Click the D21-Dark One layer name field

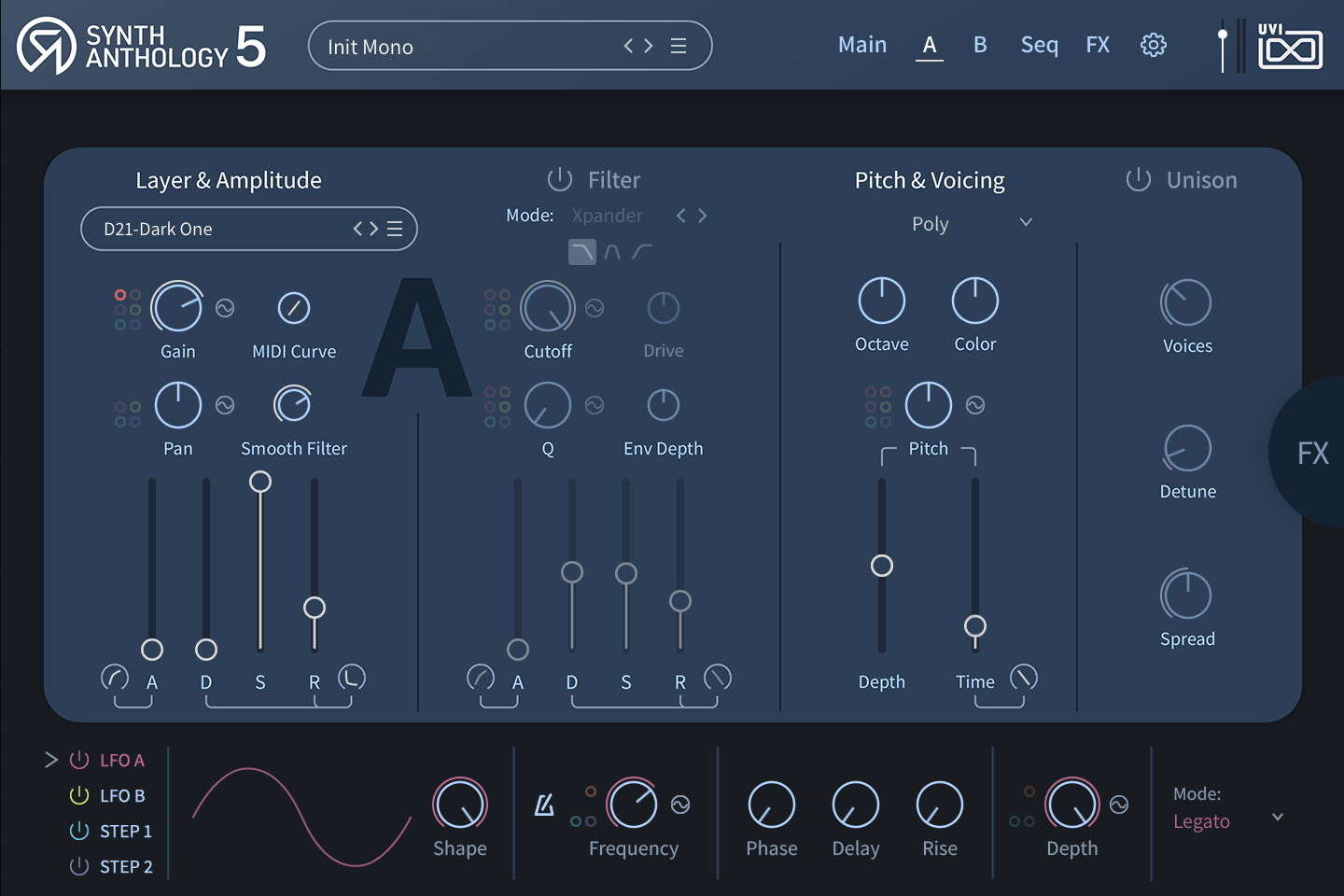pos(249,229)
